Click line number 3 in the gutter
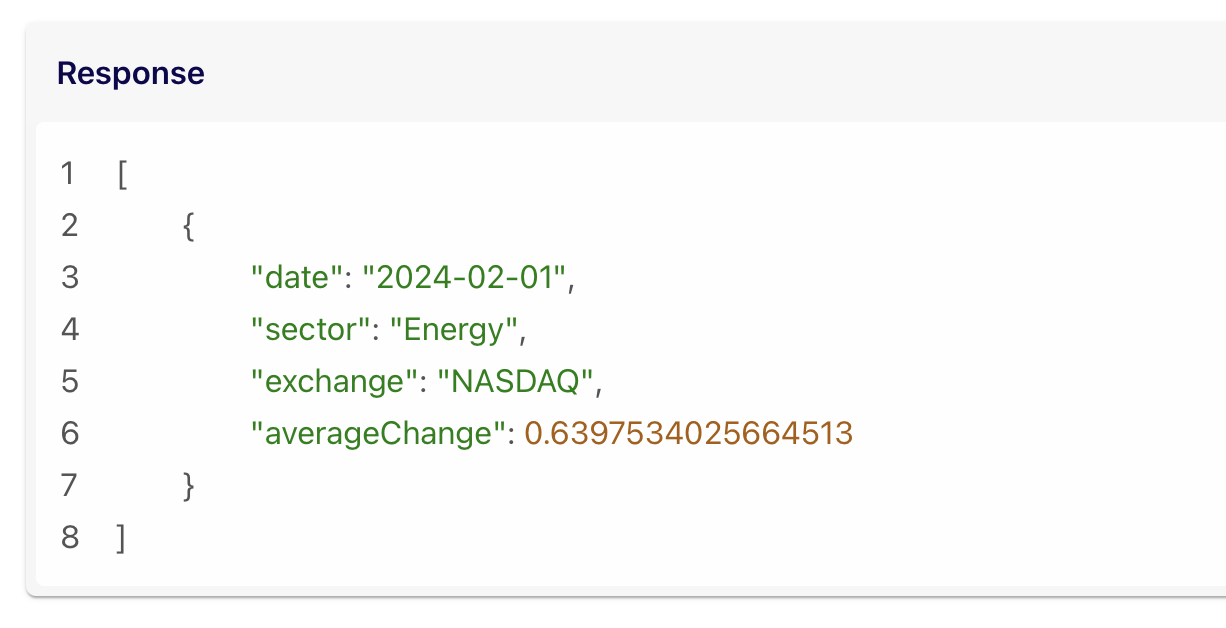 69,277
